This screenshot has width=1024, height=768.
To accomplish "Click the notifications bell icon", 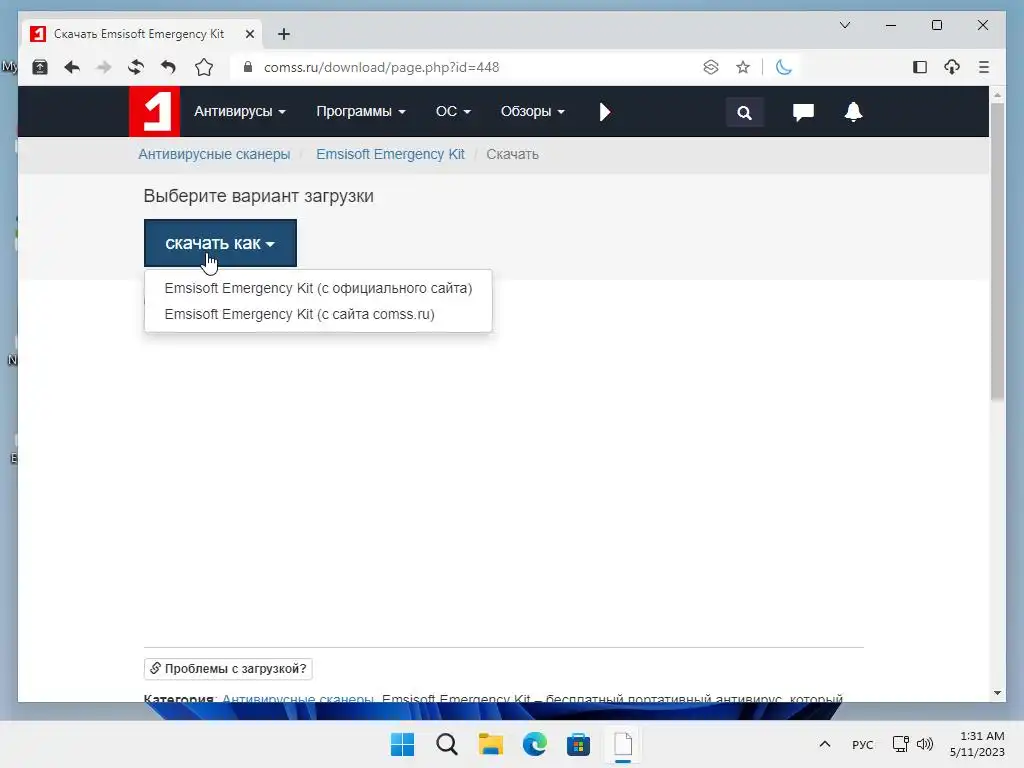I will (853, 112).
